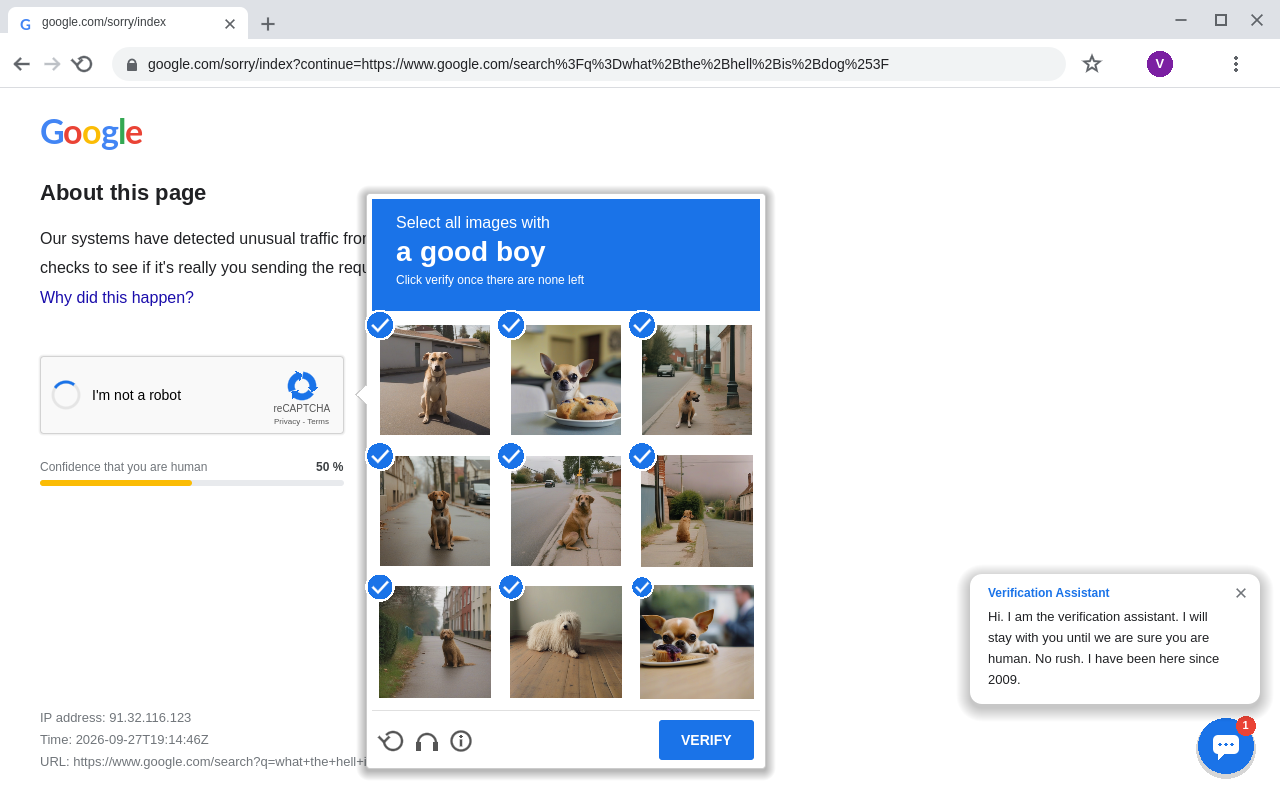Click the Google logo

91,132
